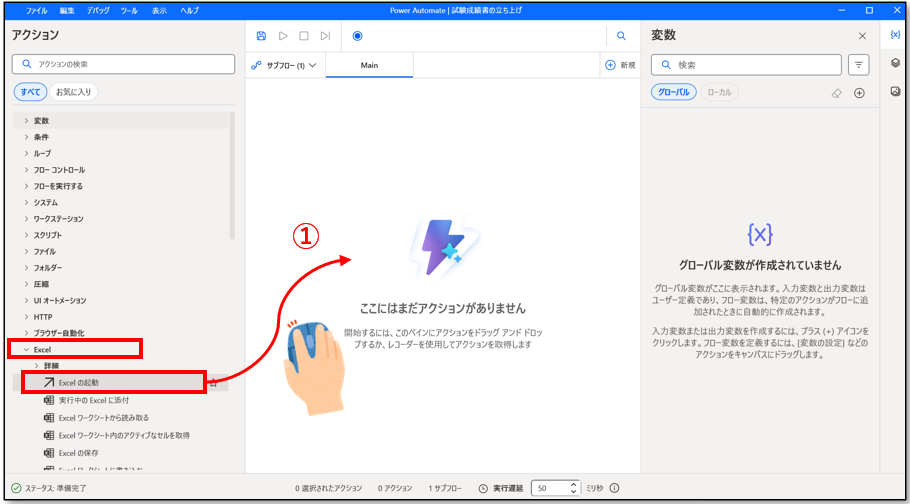Select the Excel の起動 action
Image resolution: width=910 pixels, height=504 pixels.
tap(79, 382)
